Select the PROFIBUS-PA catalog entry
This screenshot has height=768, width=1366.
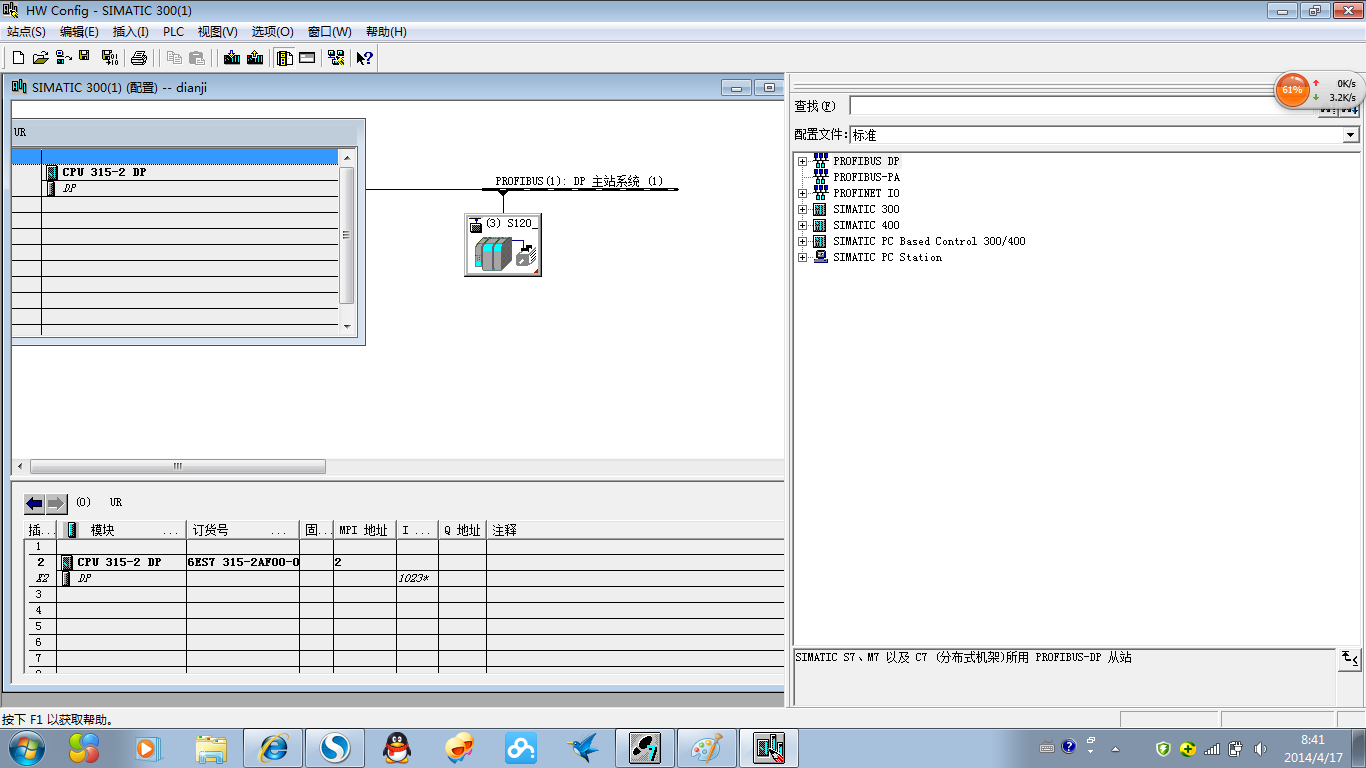click(x=866, y=177)
